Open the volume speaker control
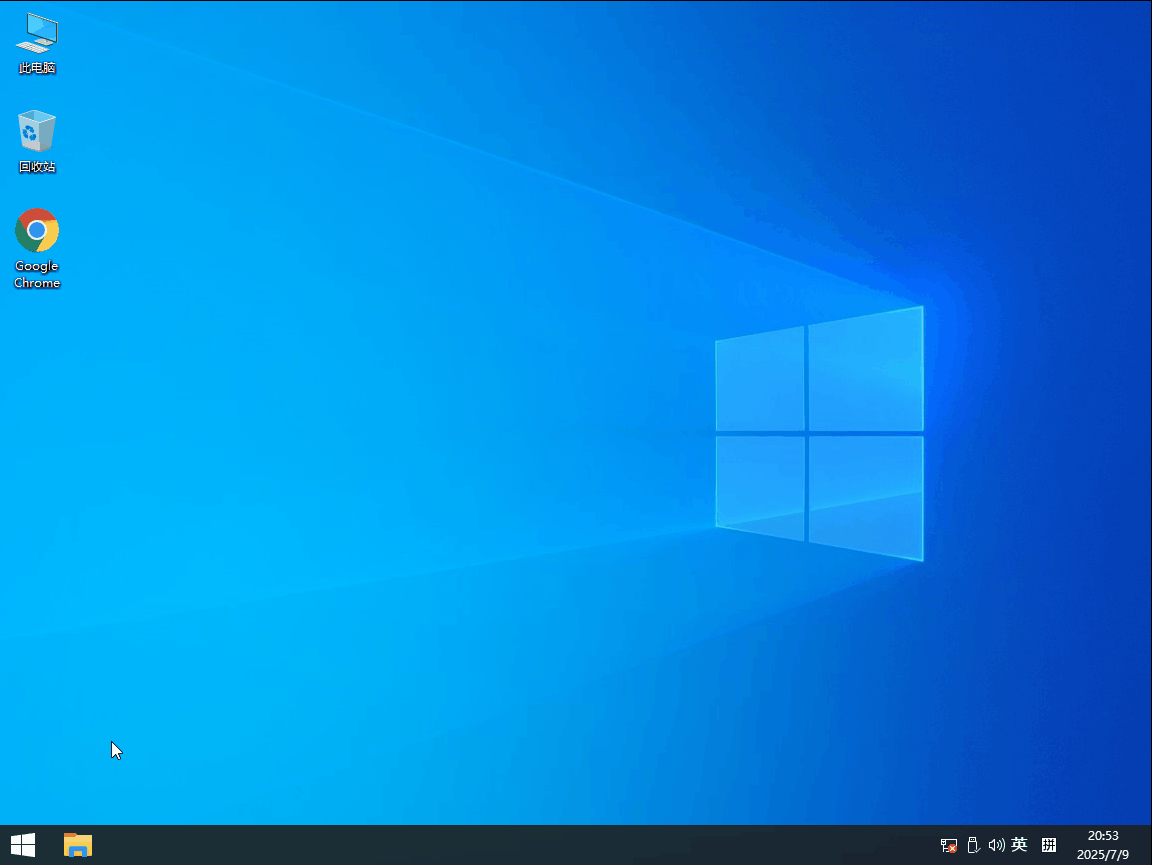Viewport: 1152px width, 865px height. [x=995, y=845]
